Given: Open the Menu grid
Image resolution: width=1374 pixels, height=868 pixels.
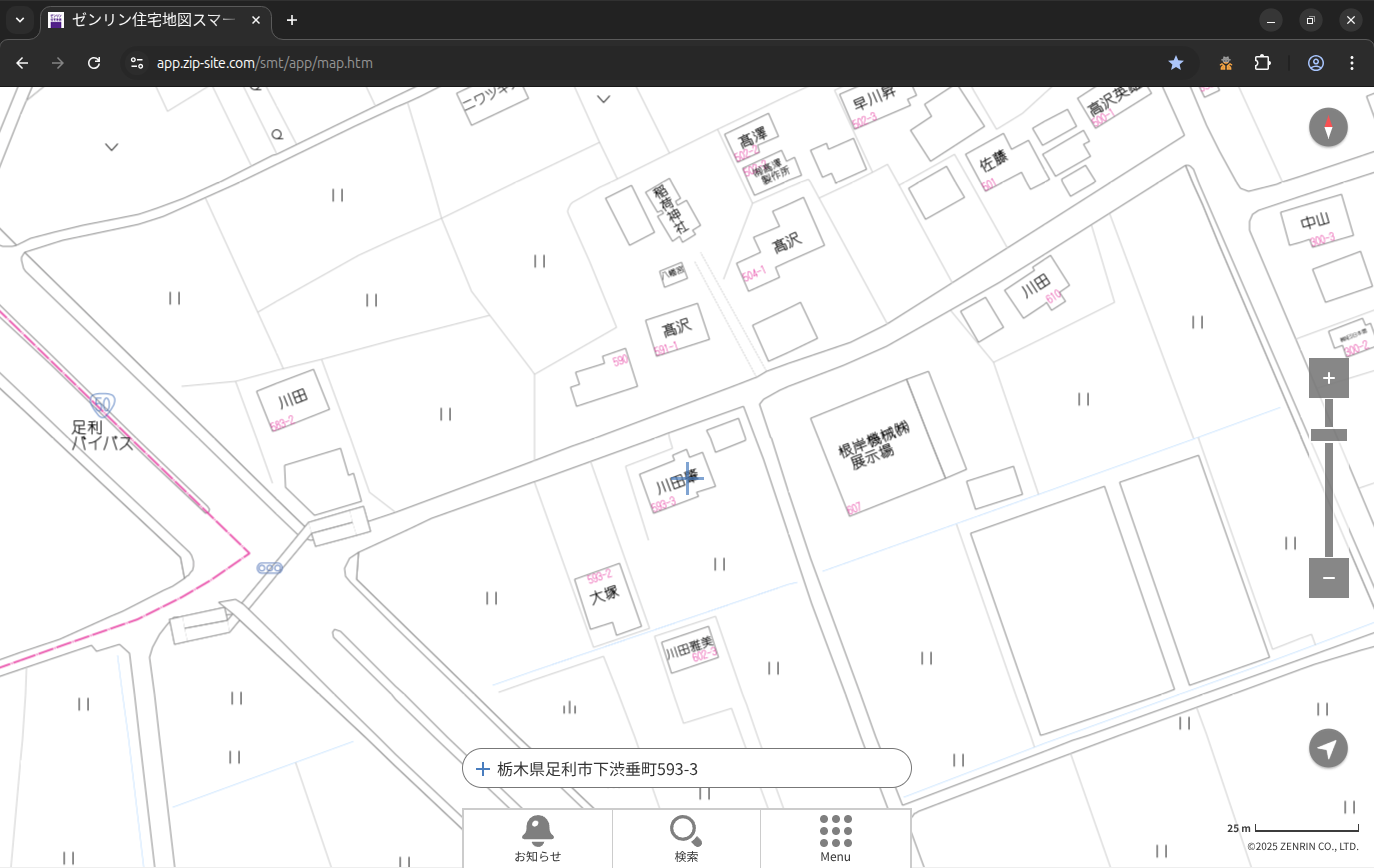Looking at the screenshot, I should pyautogui.click(x=835, y=838).
